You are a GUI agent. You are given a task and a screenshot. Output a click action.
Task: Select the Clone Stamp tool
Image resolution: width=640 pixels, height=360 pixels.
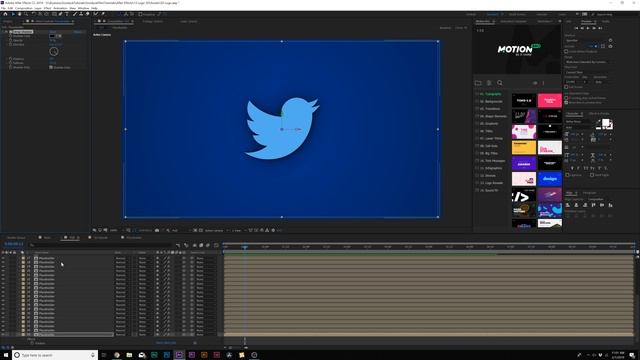click(x=81, y=14)
